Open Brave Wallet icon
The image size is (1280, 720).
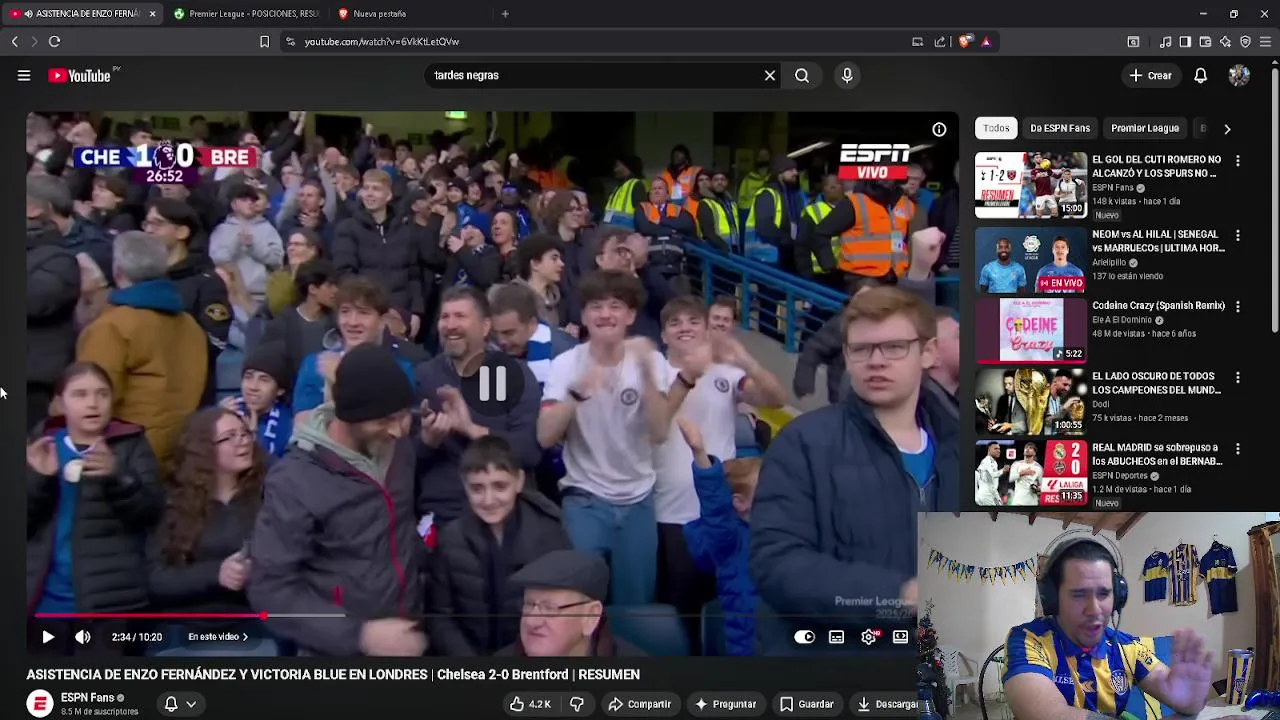(x=1205, y=42)
